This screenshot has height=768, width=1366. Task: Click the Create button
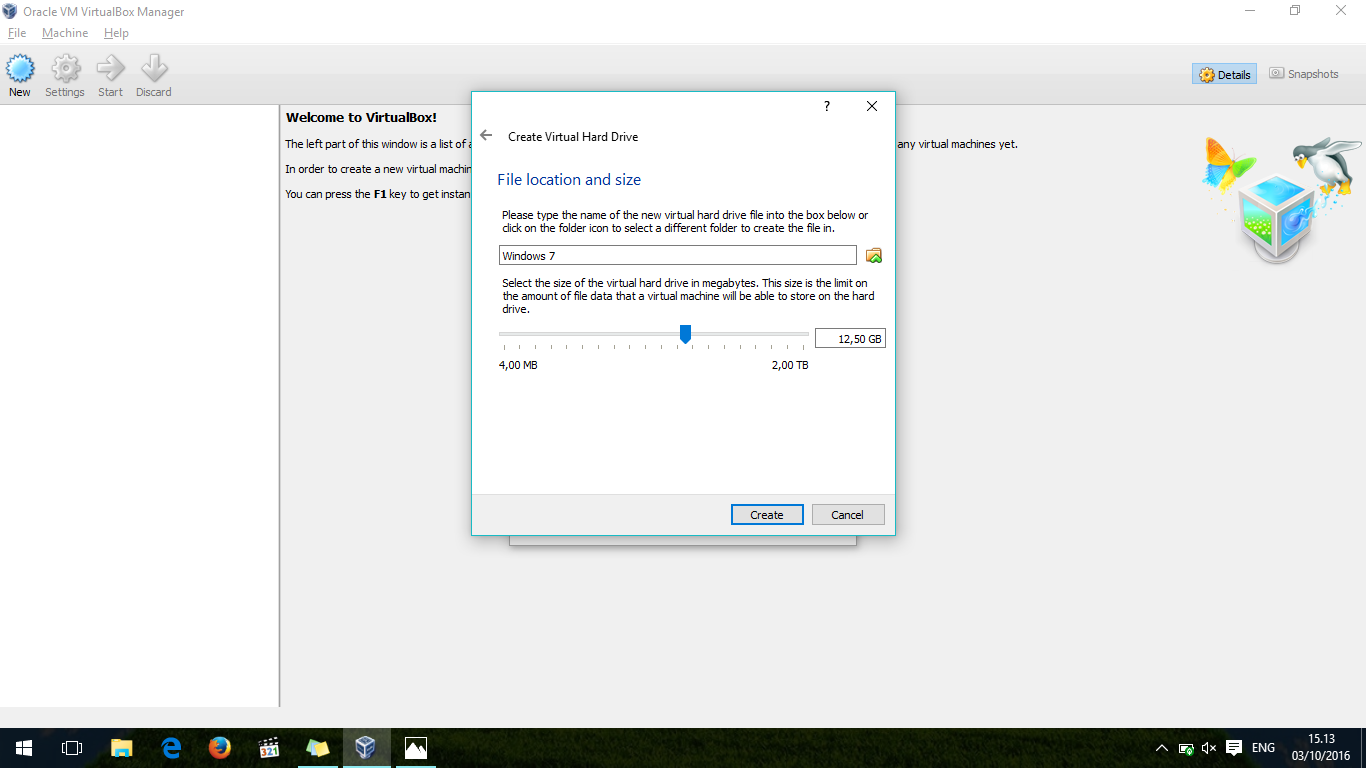[767, 515]
